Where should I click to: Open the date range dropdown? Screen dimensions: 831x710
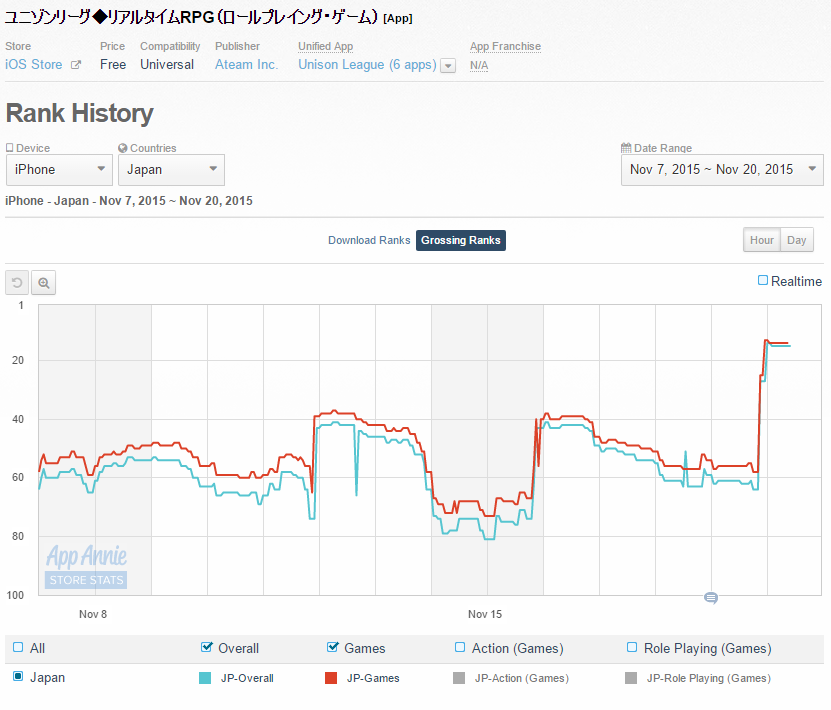pos(722,170)
